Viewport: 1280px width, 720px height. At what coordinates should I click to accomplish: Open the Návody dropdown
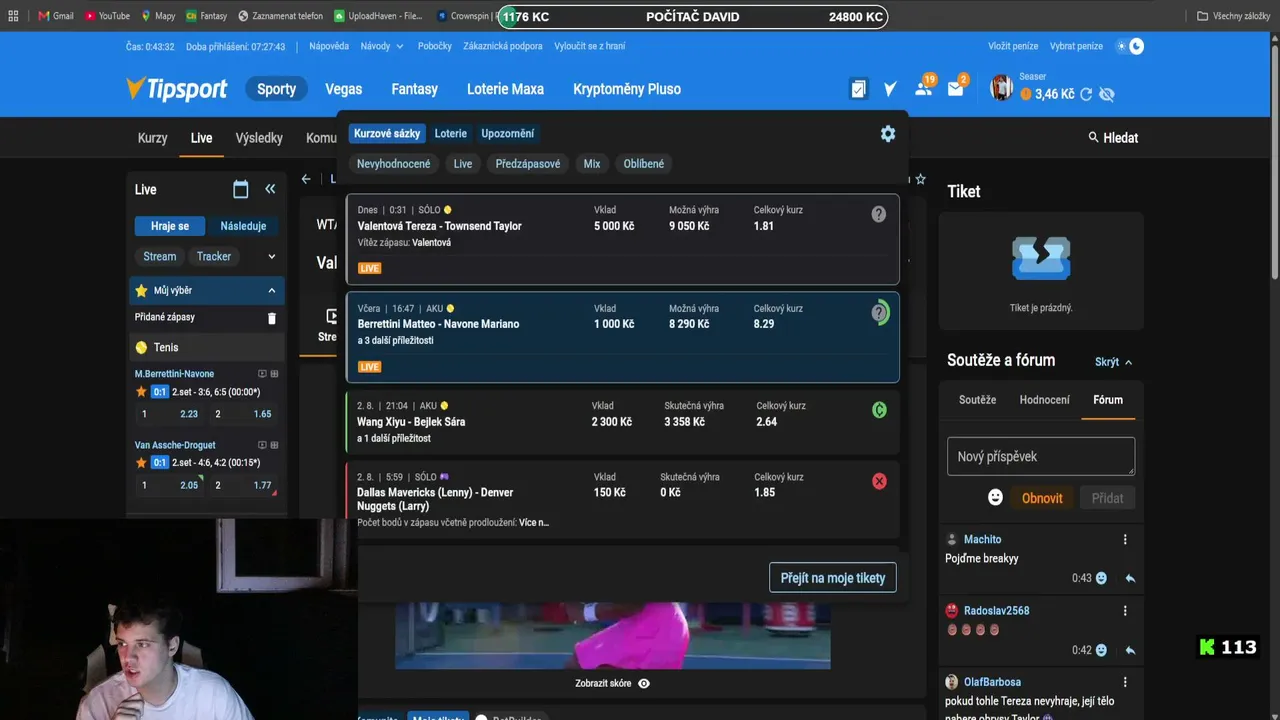(x=382, y=46)
